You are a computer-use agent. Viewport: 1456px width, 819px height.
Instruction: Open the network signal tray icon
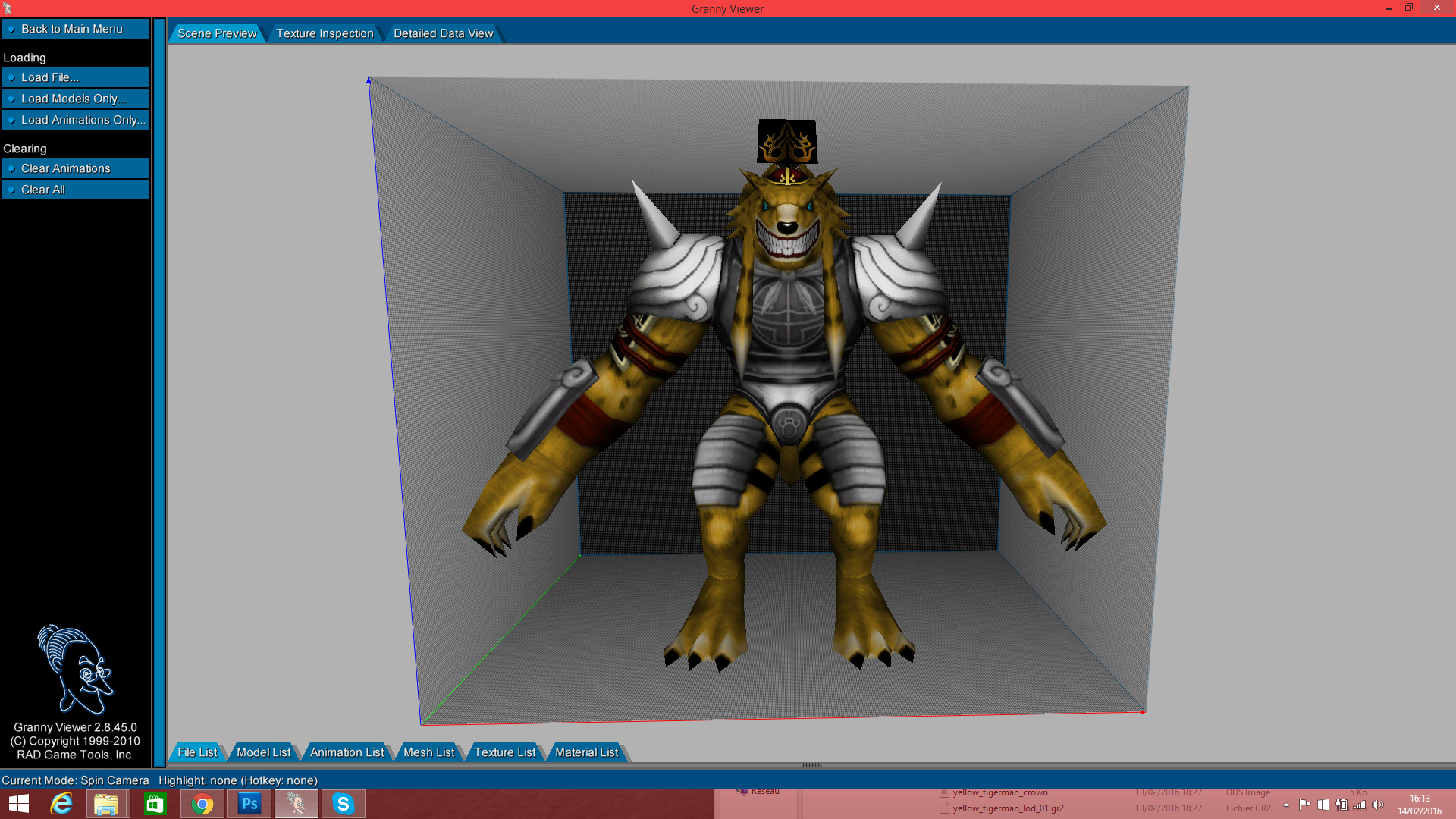(1360, 805)
